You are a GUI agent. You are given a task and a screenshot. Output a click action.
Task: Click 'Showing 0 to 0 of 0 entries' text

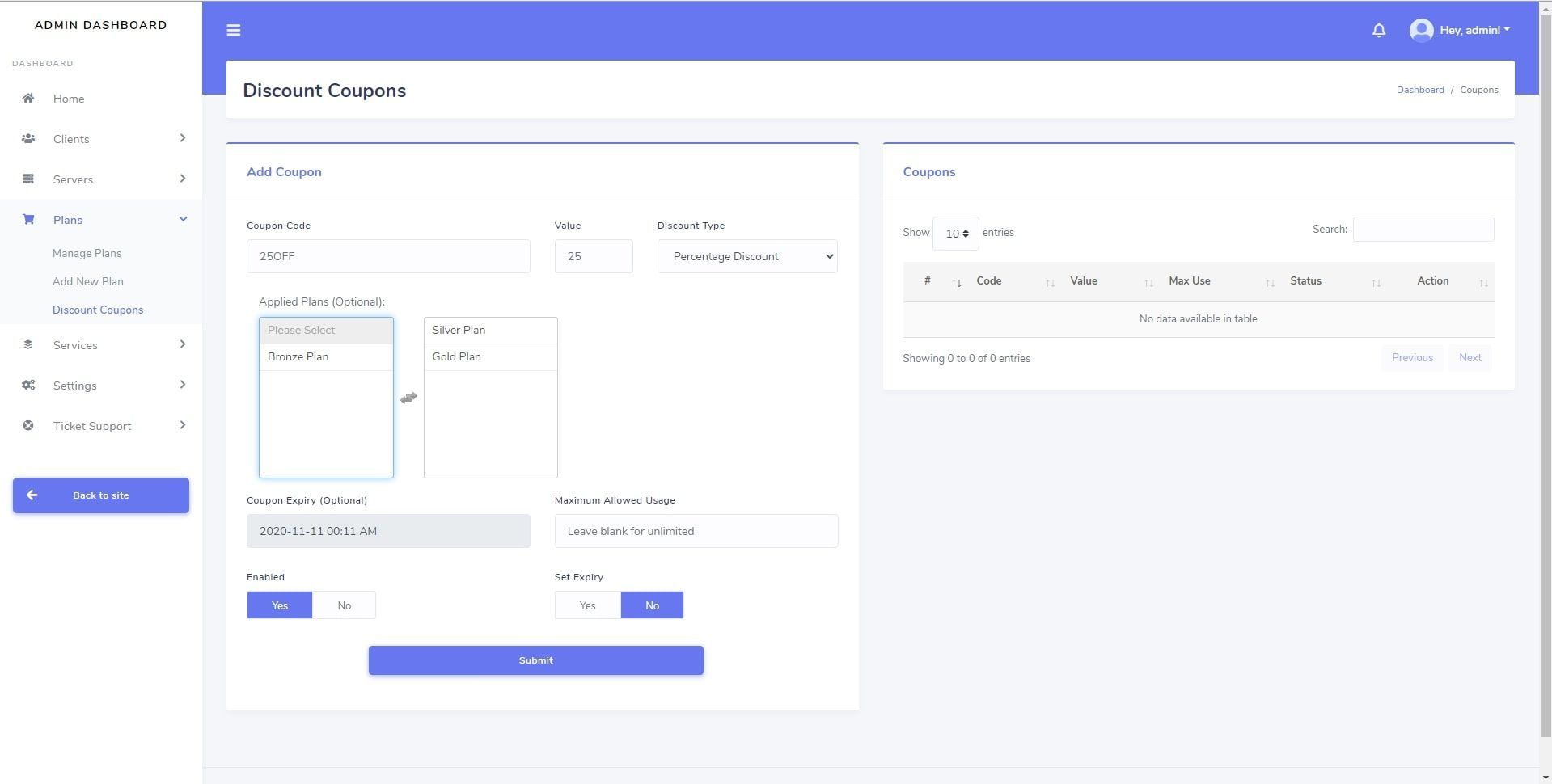tap(966, 359)
